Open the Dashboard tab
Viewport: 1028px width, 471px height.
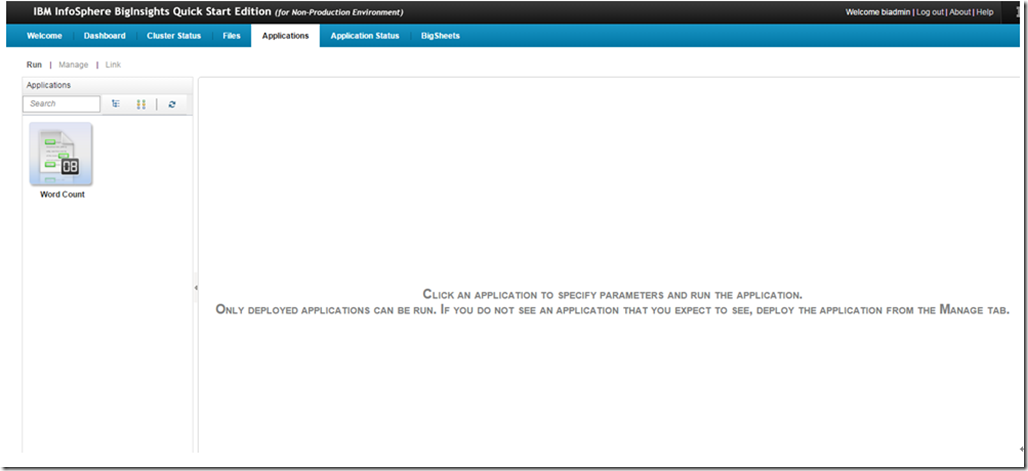coord(104,36)
